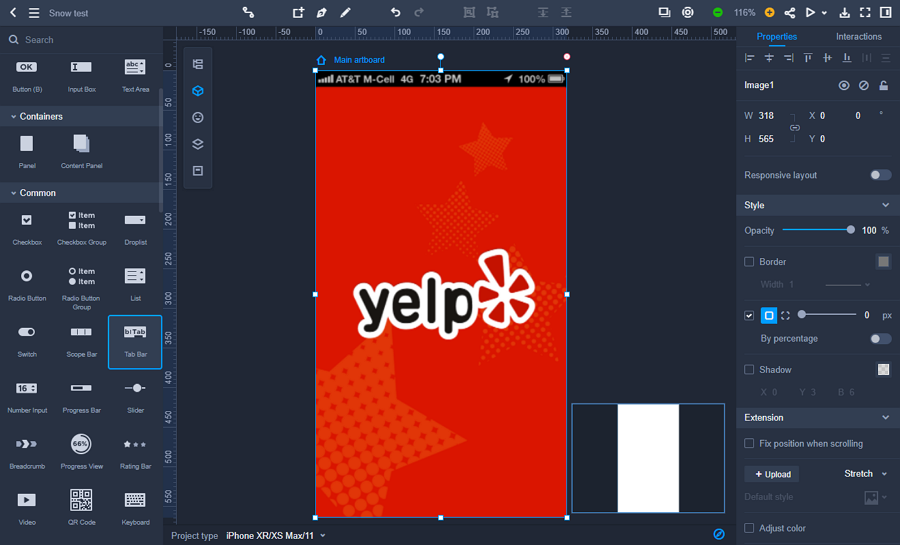
Task: Select the Pencil tool
Action: 345,12
